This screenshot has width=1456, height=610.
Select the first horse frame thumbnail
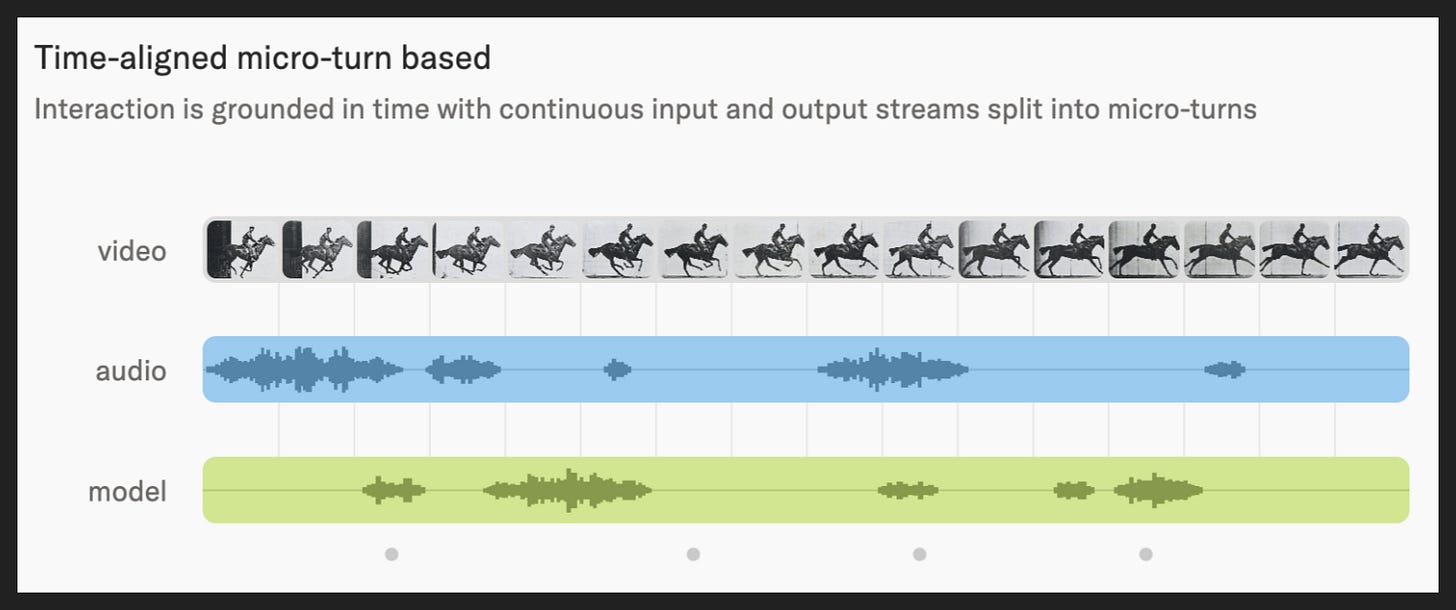[243, 250]
